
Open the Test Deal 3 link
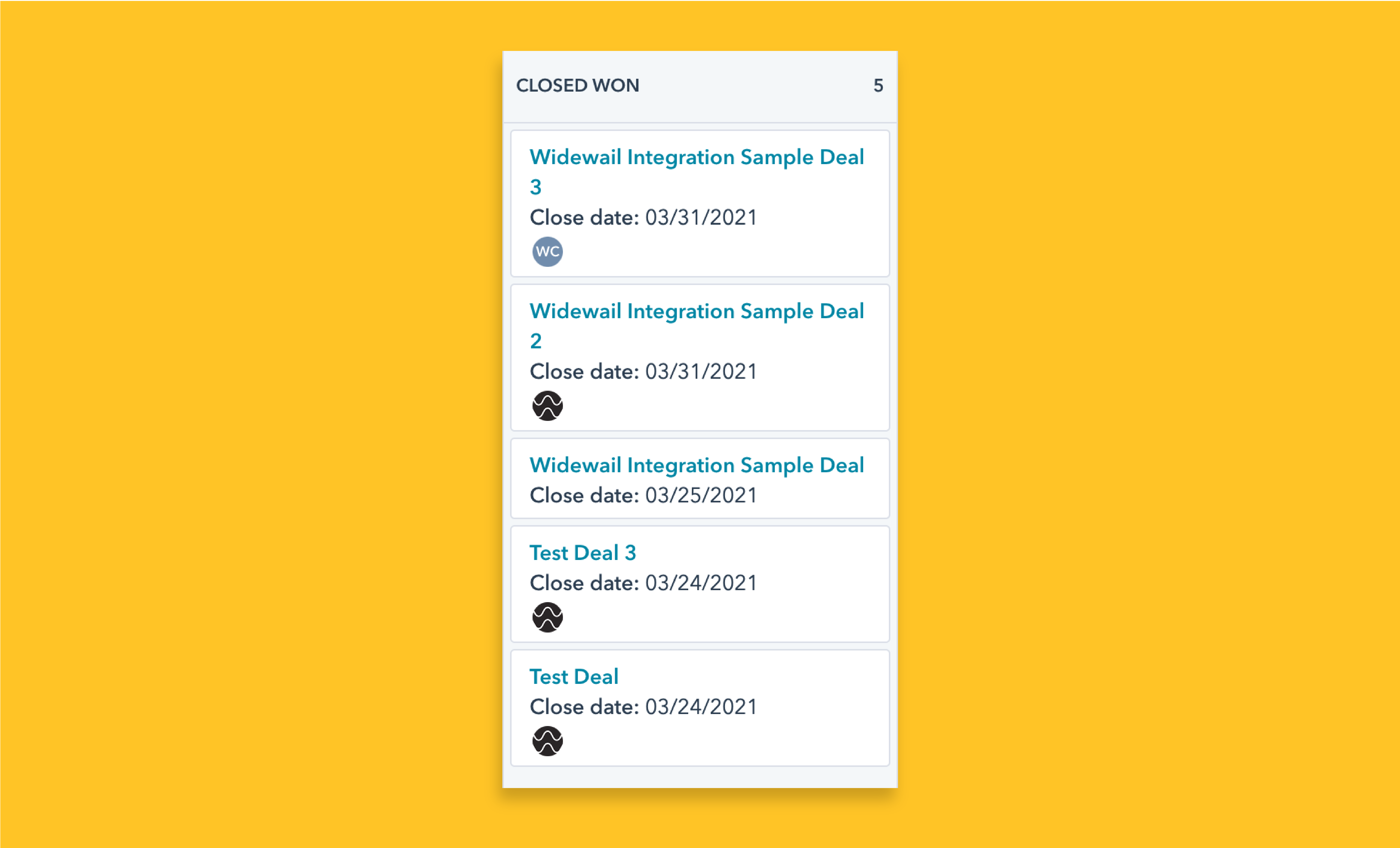pos(582,552)
